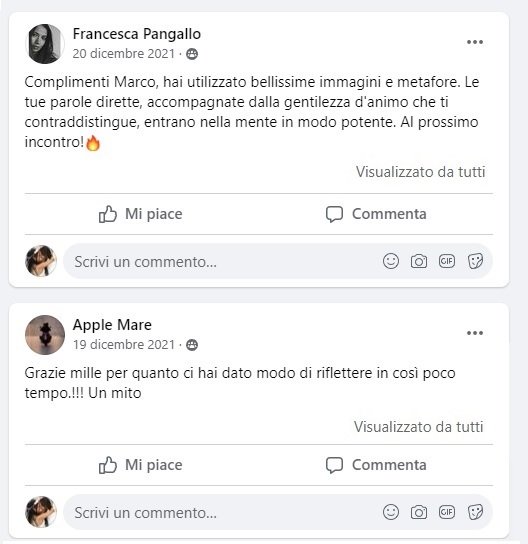The height and width of the screenshot is (544, 528).
Task: Click Commenta on Francesca Pangallo's post
Action: click(376, 214)
